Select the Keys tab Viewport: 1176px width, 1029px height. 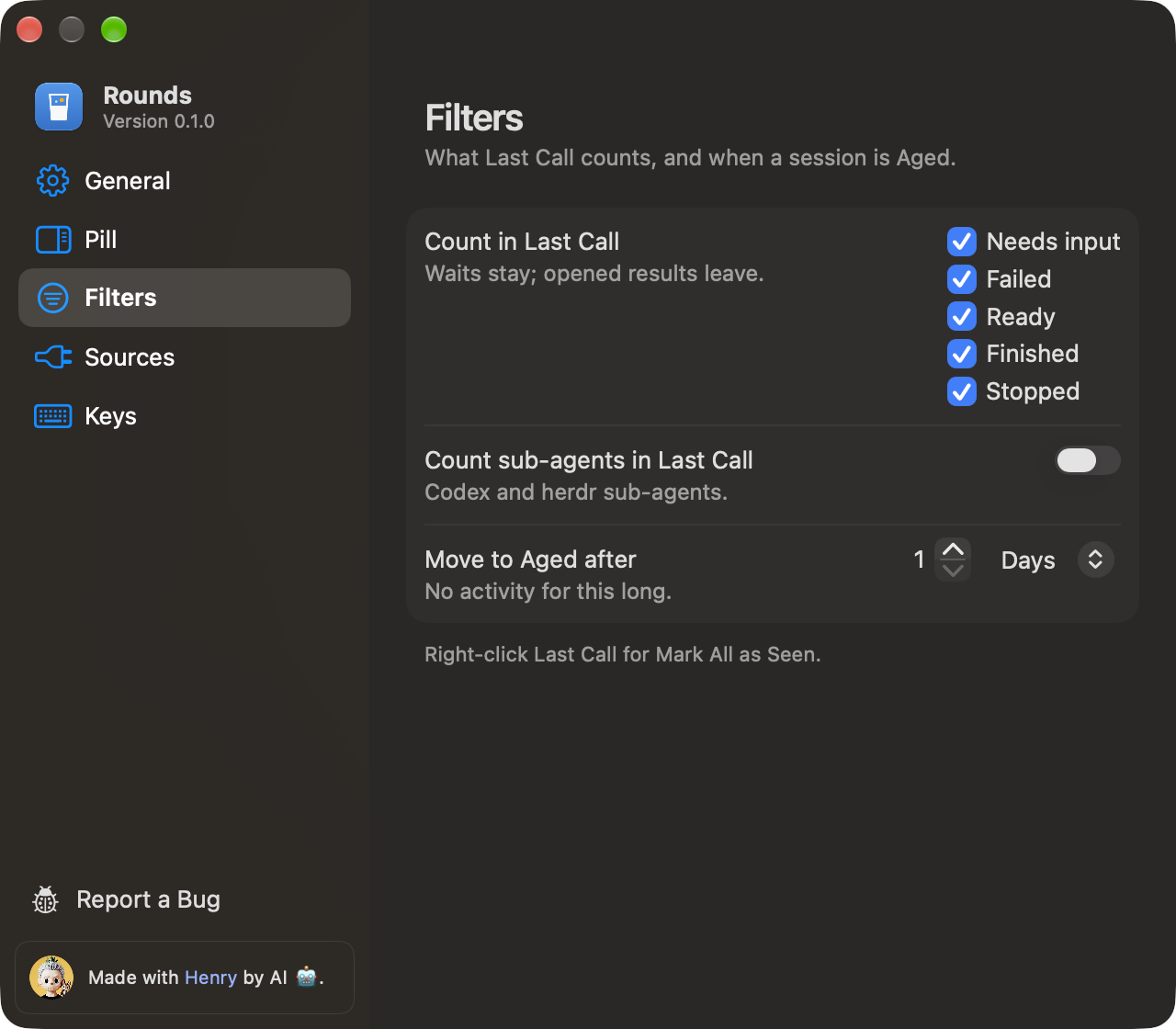click(x=185, y=416)
